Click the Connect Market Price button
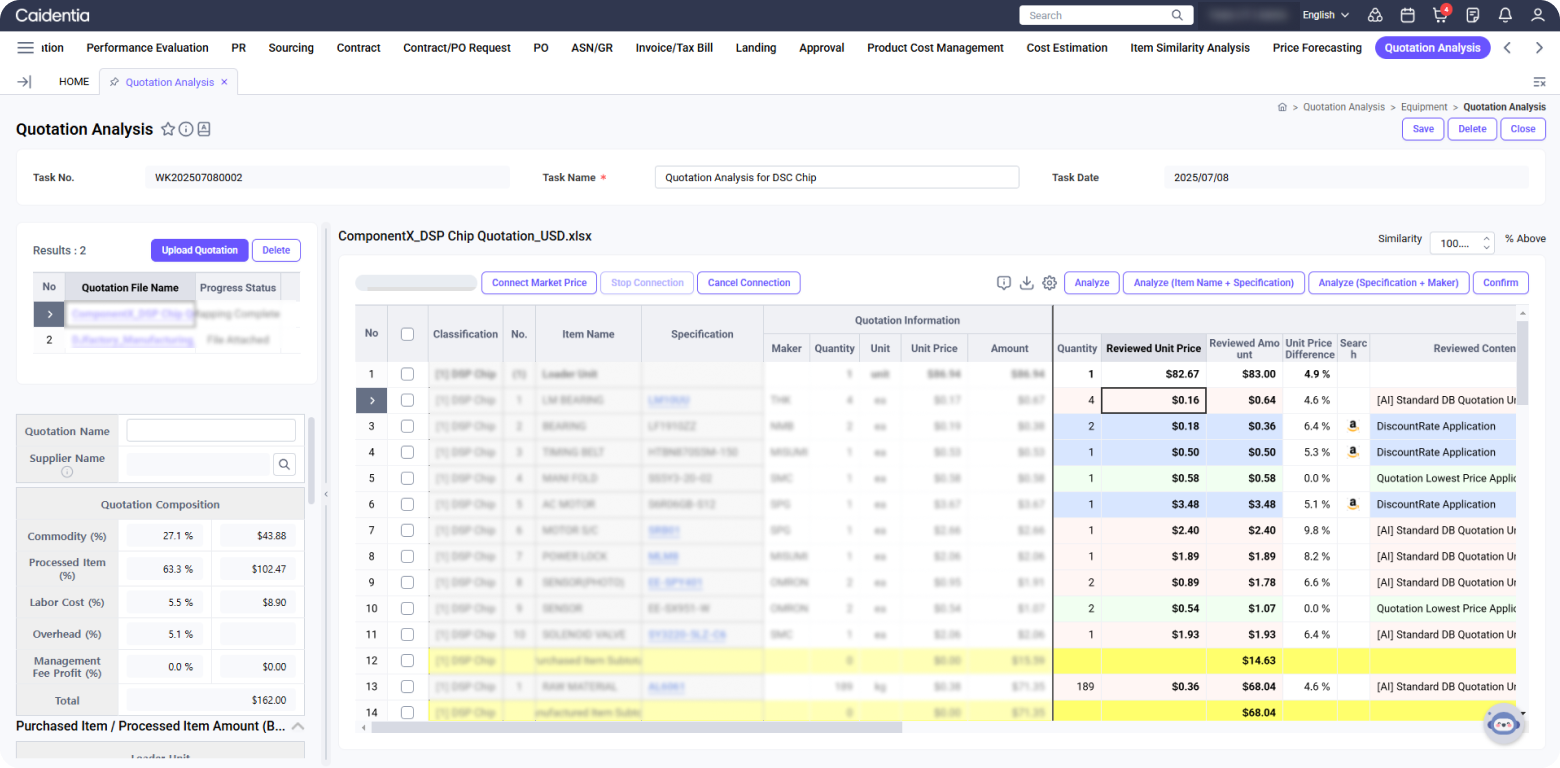The image size is (1560, 768). [x=539, y=283]
